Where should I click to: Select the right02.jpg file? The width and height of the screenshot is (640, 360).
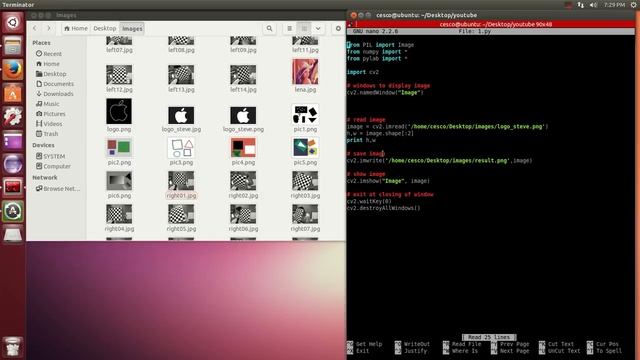243,185
